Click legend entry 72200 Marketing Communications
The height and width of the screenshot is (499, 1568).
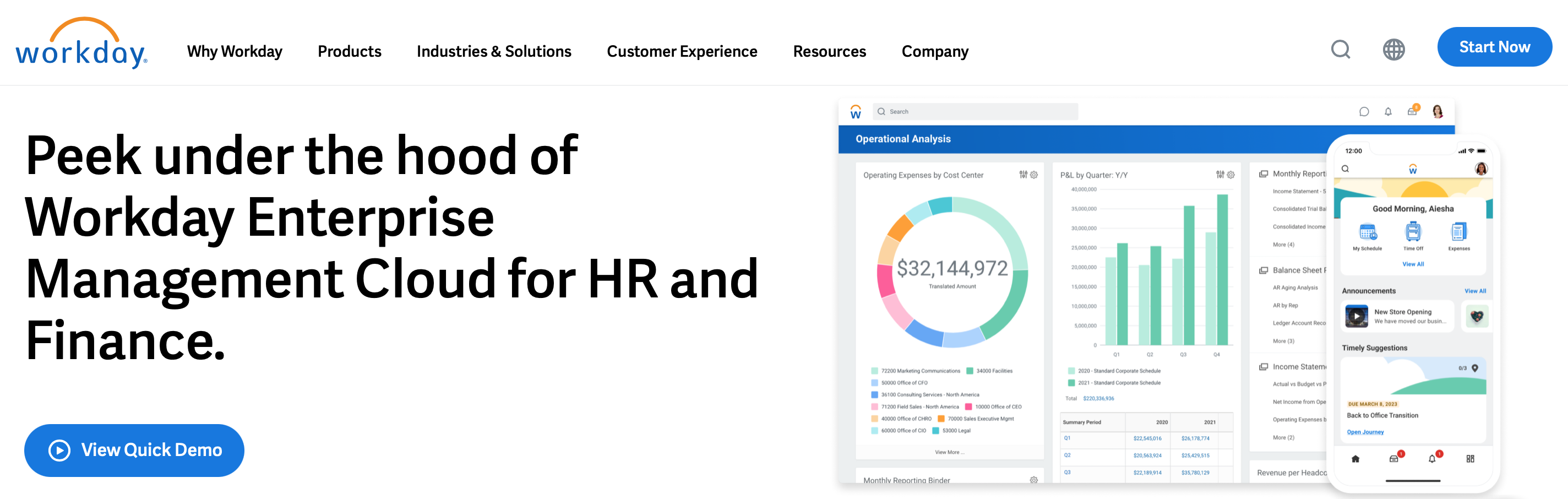click(916, 371)
